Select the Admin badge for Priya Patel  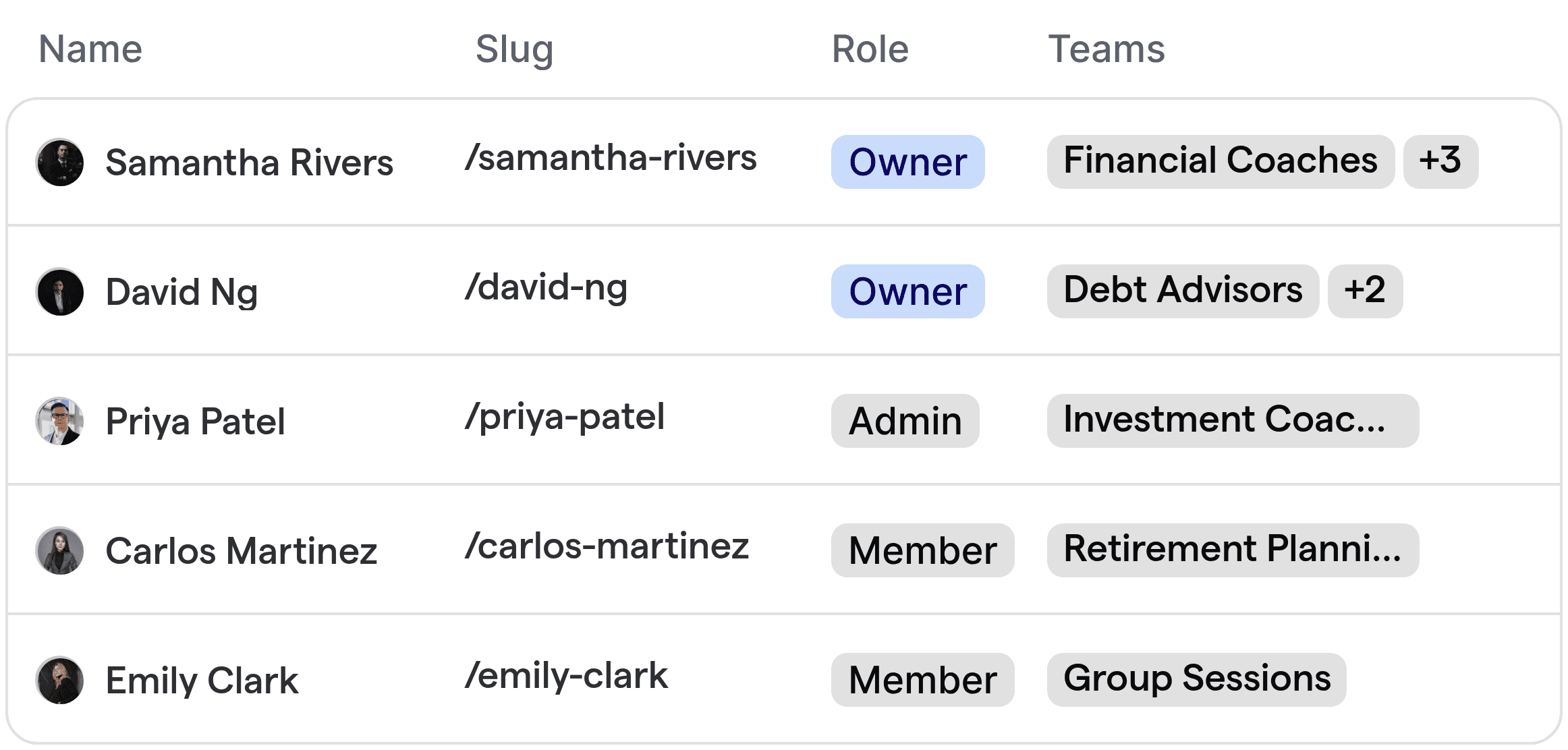(x=904, y=421)
